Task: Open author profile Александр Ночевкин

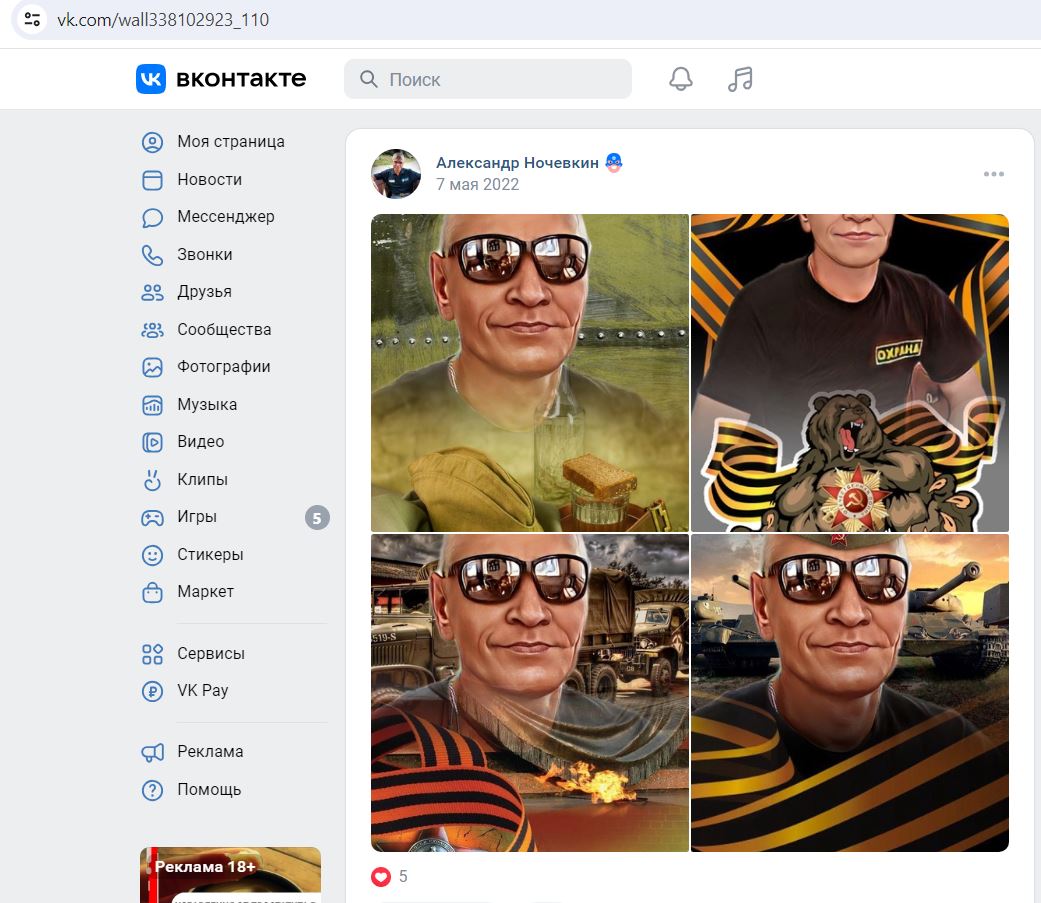Action: (518, 163)
